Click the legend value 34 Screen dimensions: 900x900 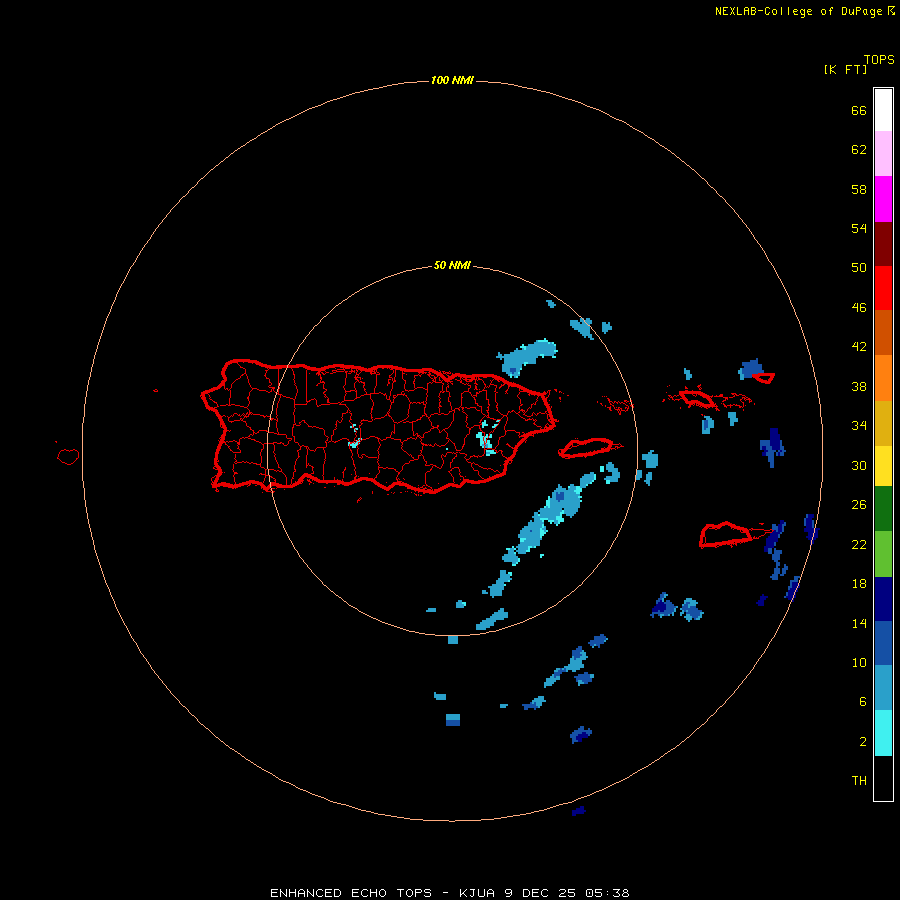(x=859, y=426)
